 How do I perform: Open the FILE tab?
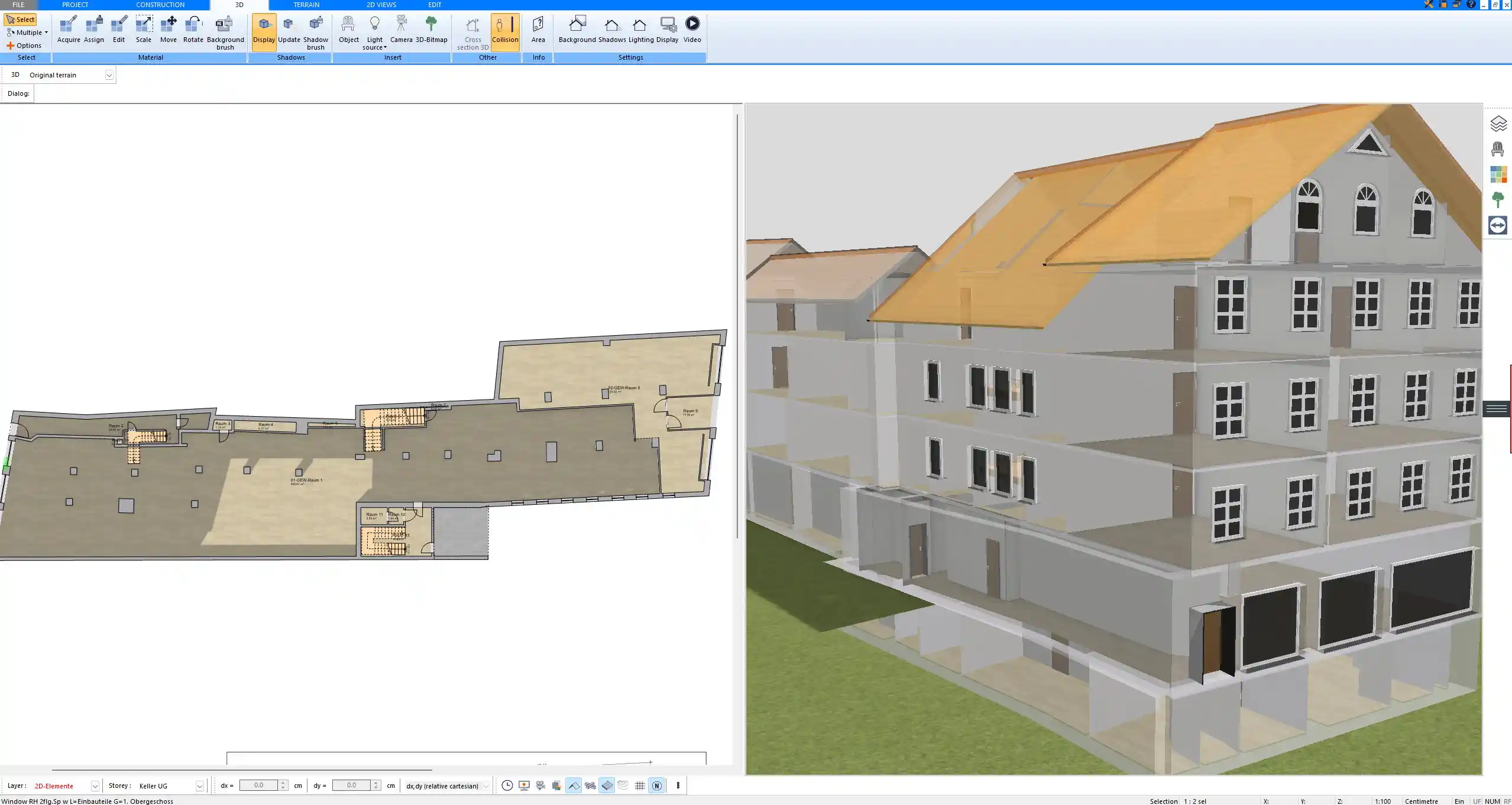tap(18, 5)
